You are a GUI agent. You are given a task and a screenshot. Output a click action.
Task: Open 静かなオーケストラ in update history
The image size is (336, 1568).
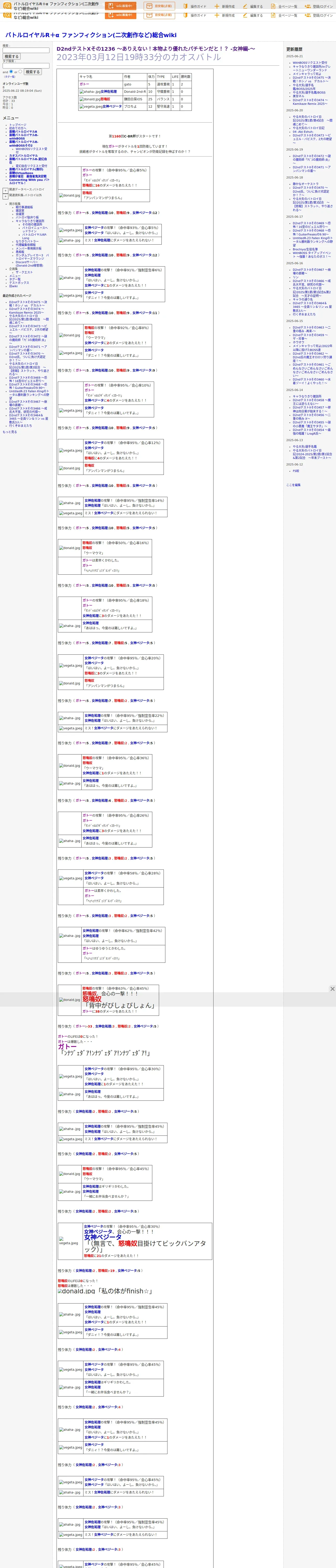pos(305,184)
